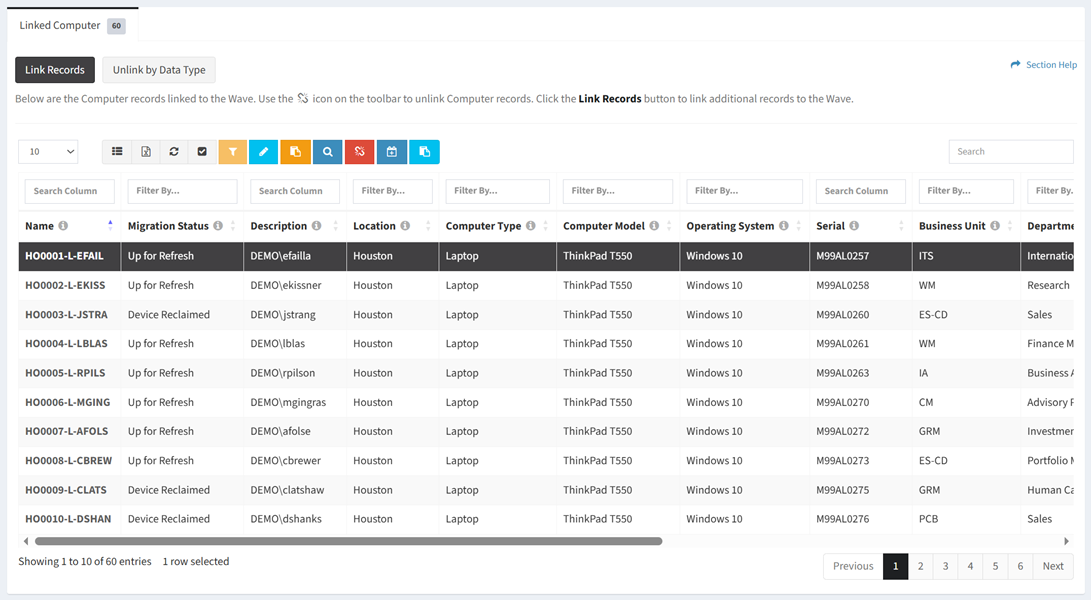Go to page 3 of results
The height and width of the screenshot is (600, 1091).
(x=945, y=566)
